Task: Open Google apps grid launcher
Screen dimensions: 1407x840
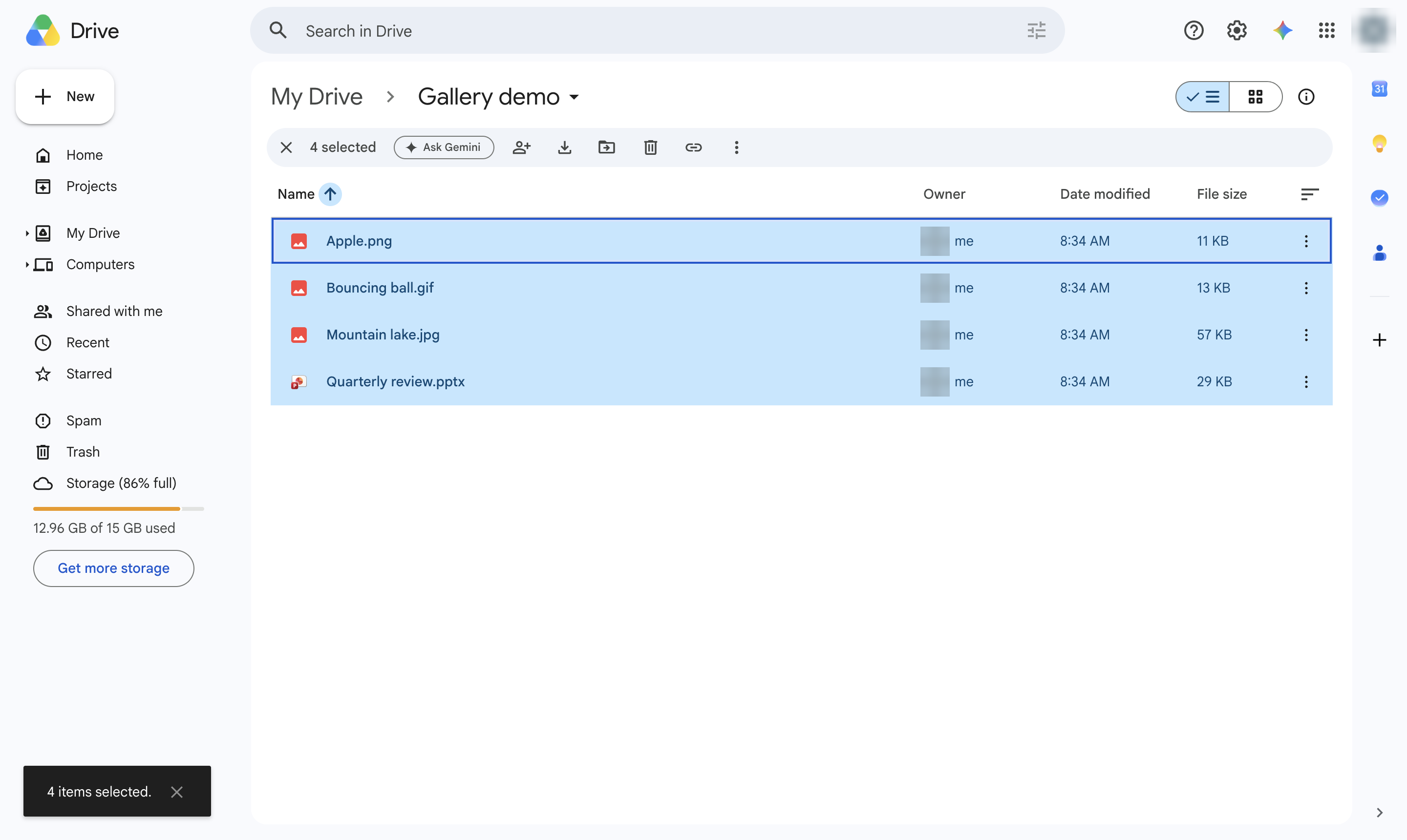Action: (x=1326, y=30)
